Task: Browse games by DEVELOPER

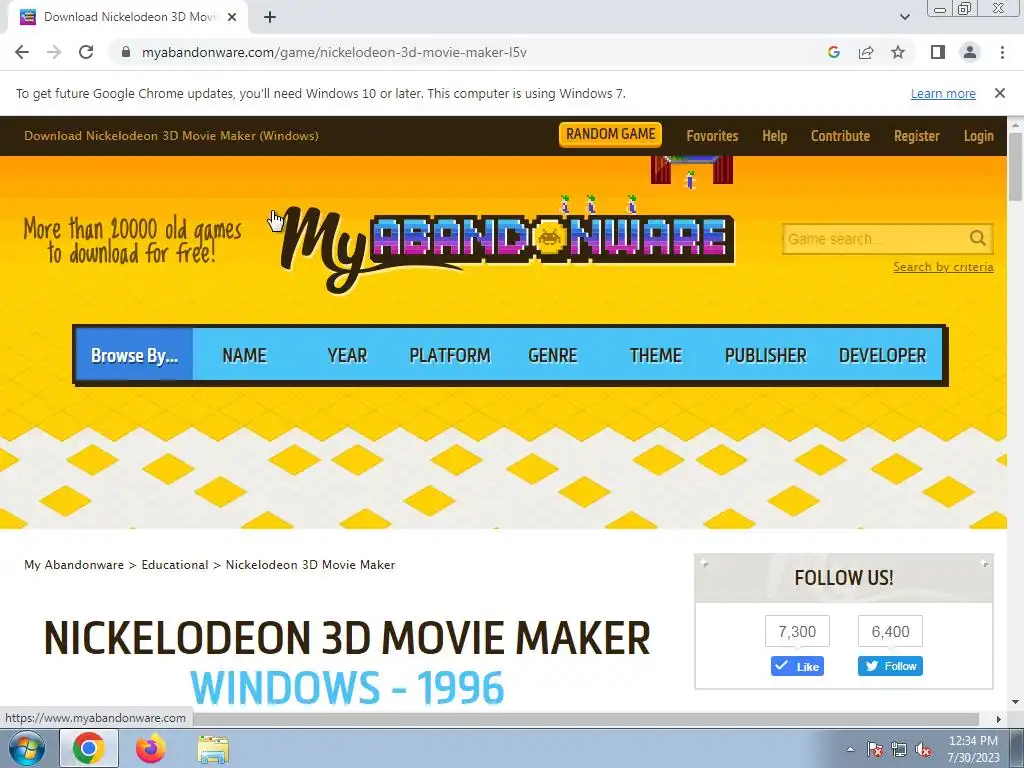Action: 882,355
